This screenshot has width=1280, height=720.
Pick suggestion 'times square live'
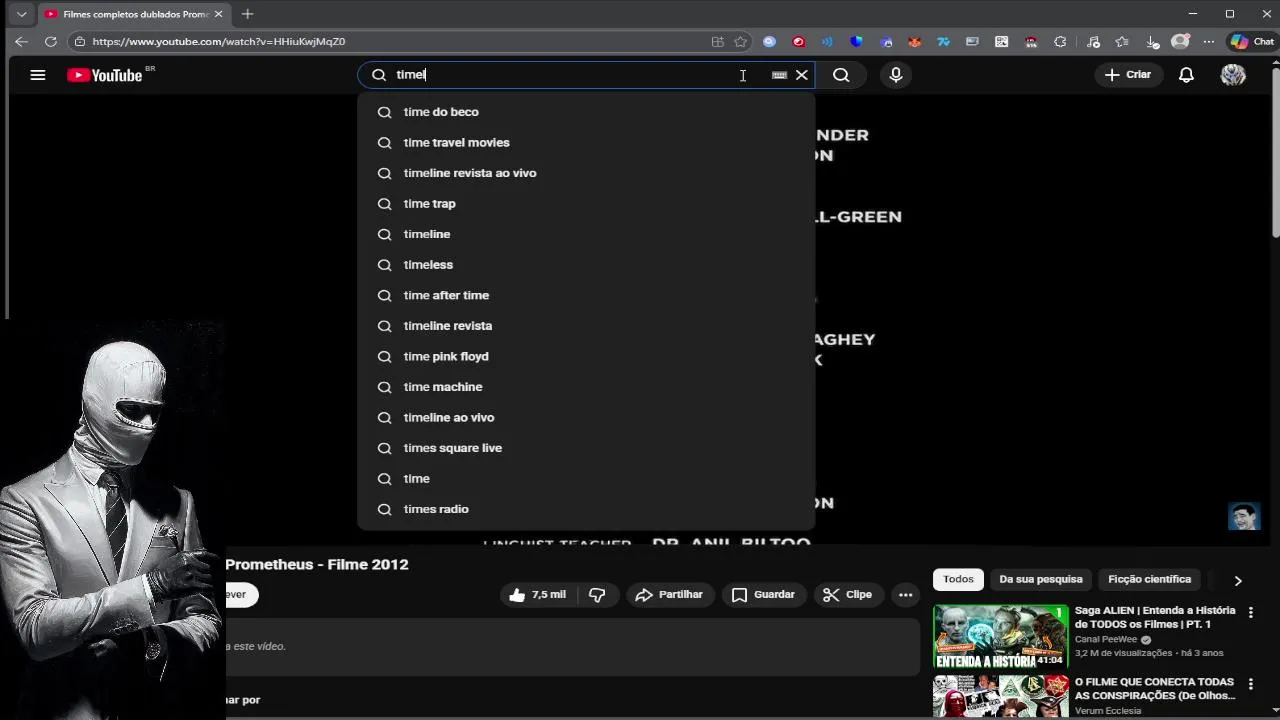(x=586, y=448)
